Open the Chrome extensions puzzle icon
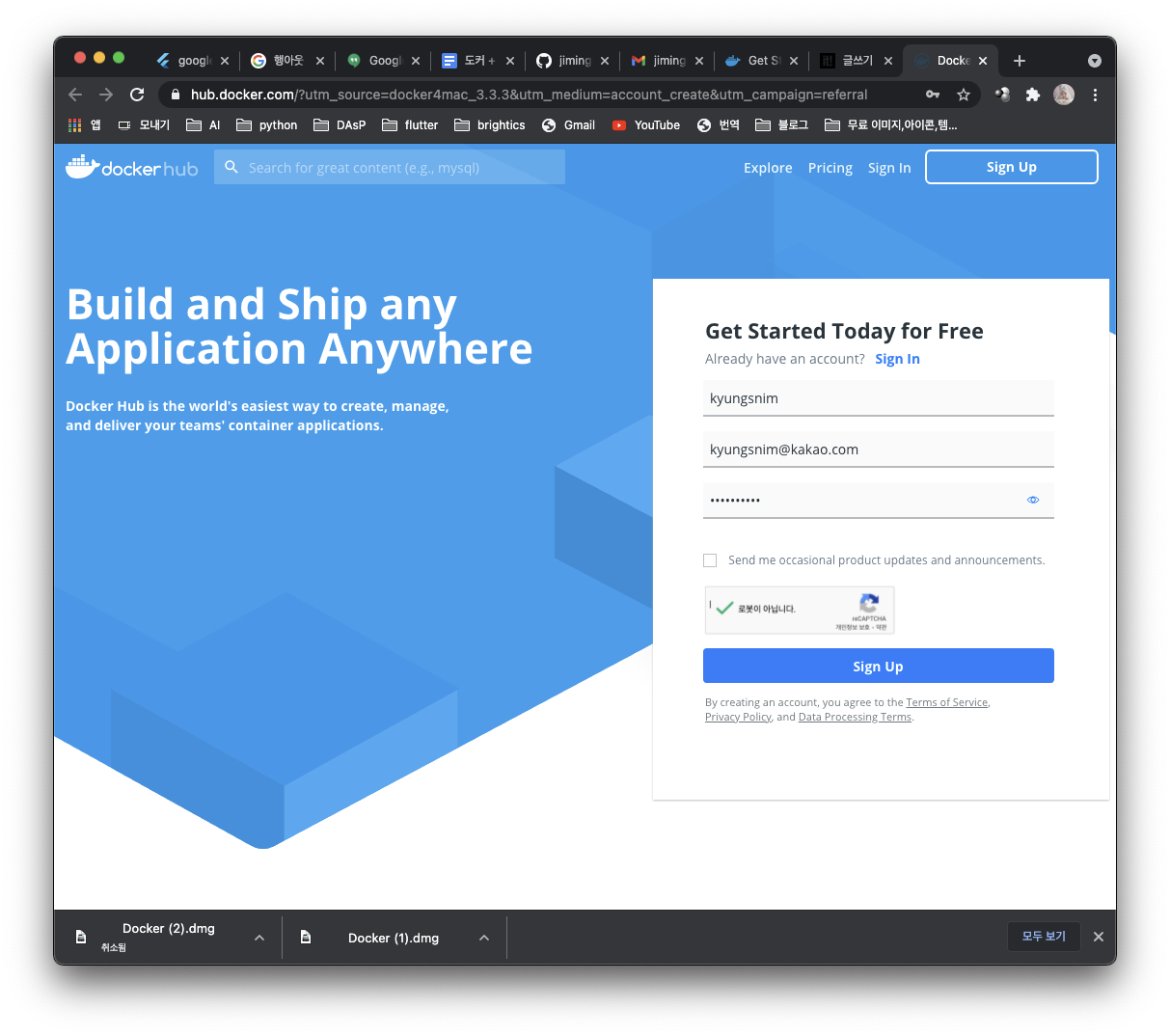The height and width of the screenshot is (1036, 1170). tap(1033, 95)
